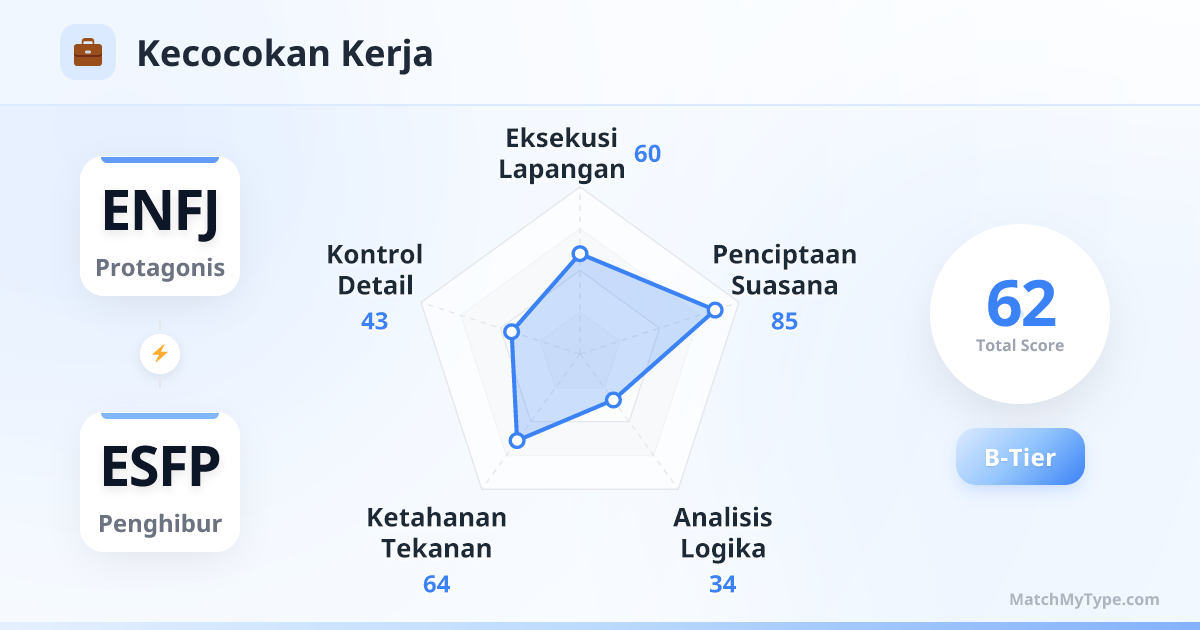The width and height of the screenshot is (1200, 630).
Task: Click the Penciptaan Suasana axis label
Action: 785,269
